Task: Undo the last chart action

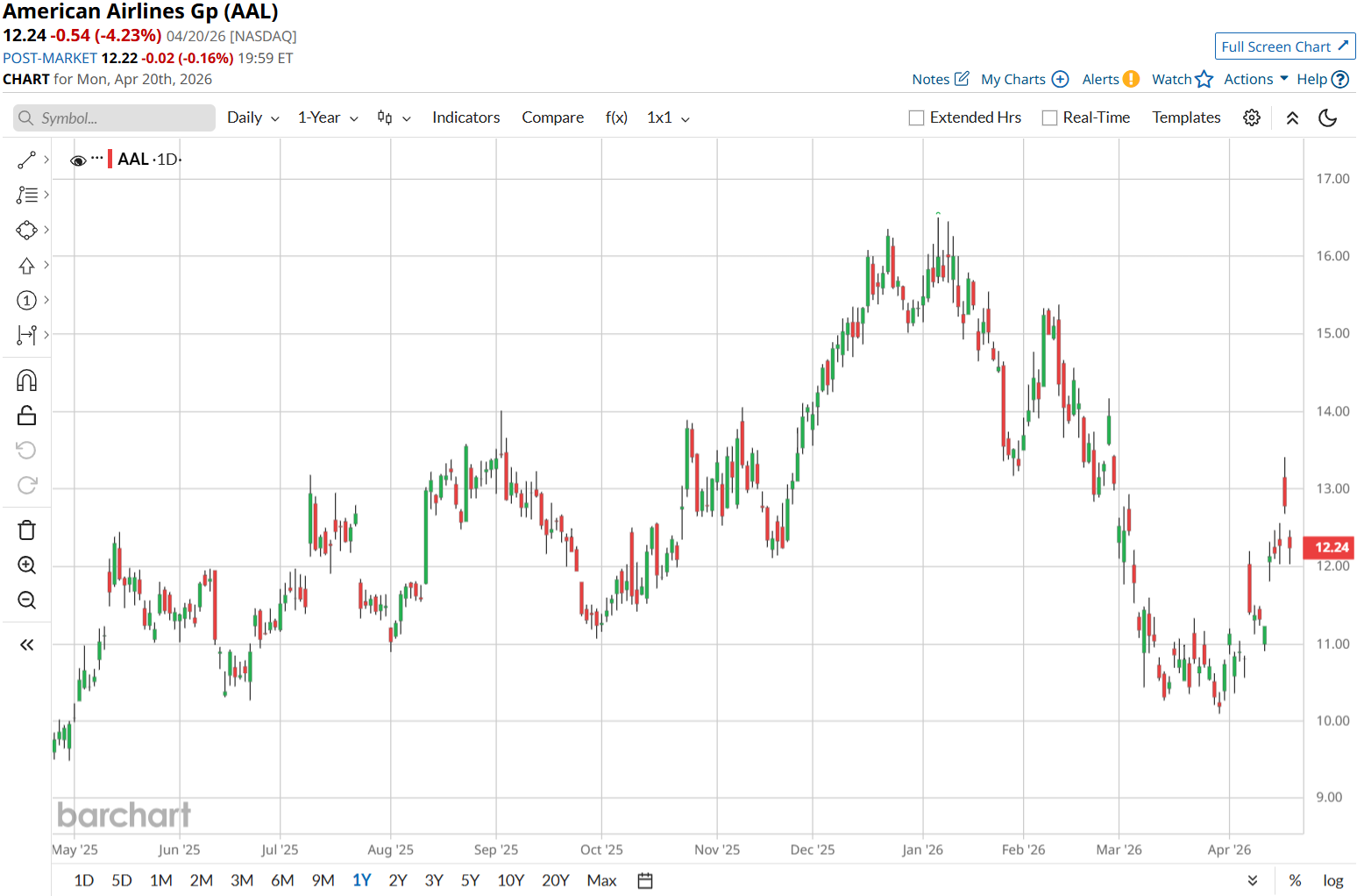Action: (26, 451)
